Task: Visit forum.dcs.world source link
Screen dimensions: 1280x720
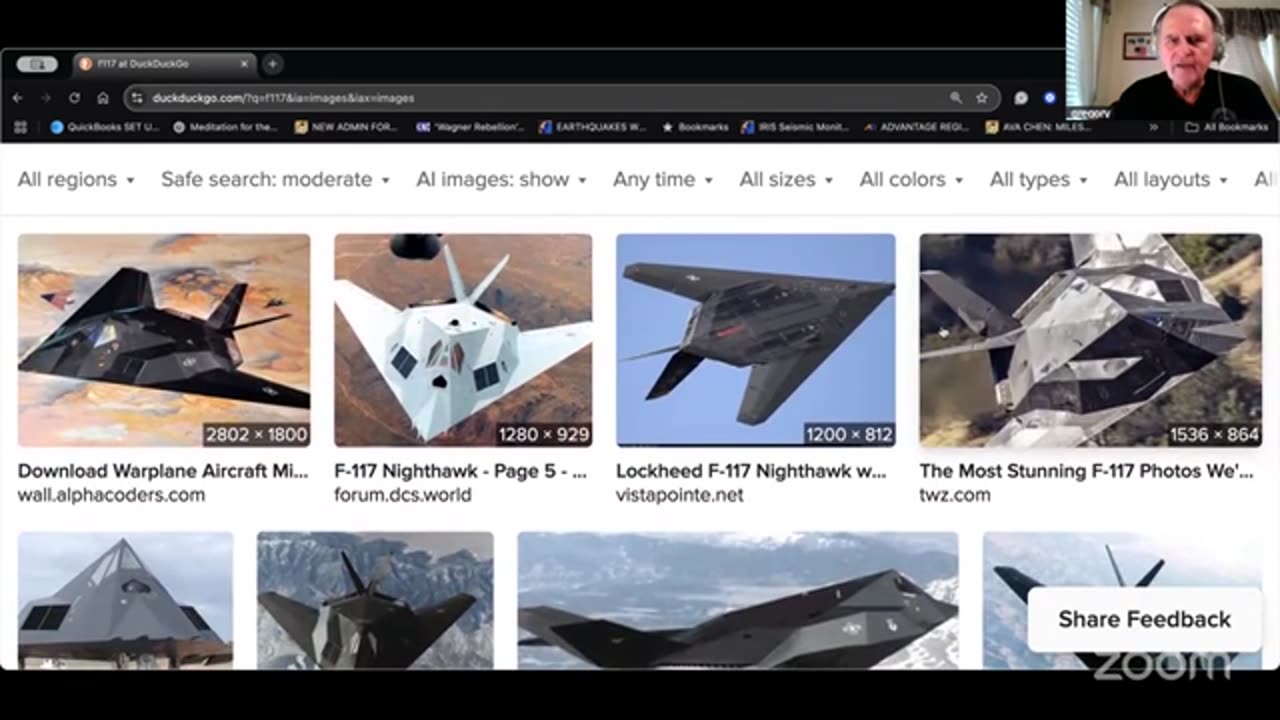Action: click(x=403, y=495)
